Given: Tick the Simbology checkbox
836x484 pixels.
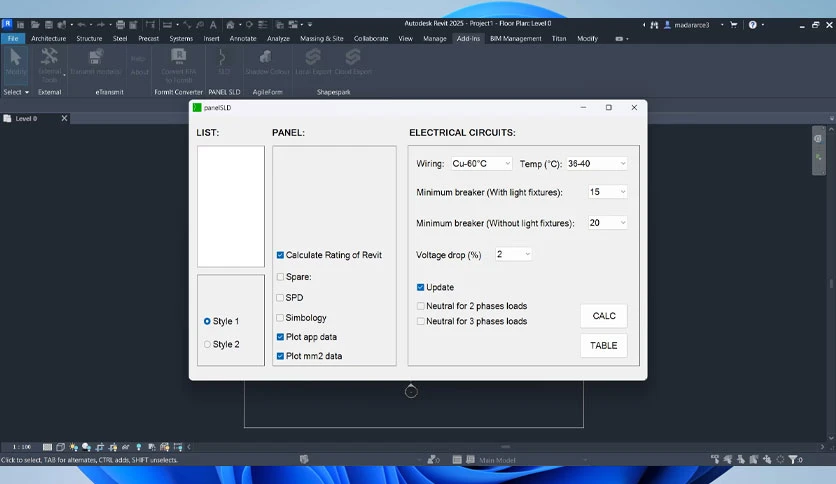Looking at the screenshot, I should [280, 318].
